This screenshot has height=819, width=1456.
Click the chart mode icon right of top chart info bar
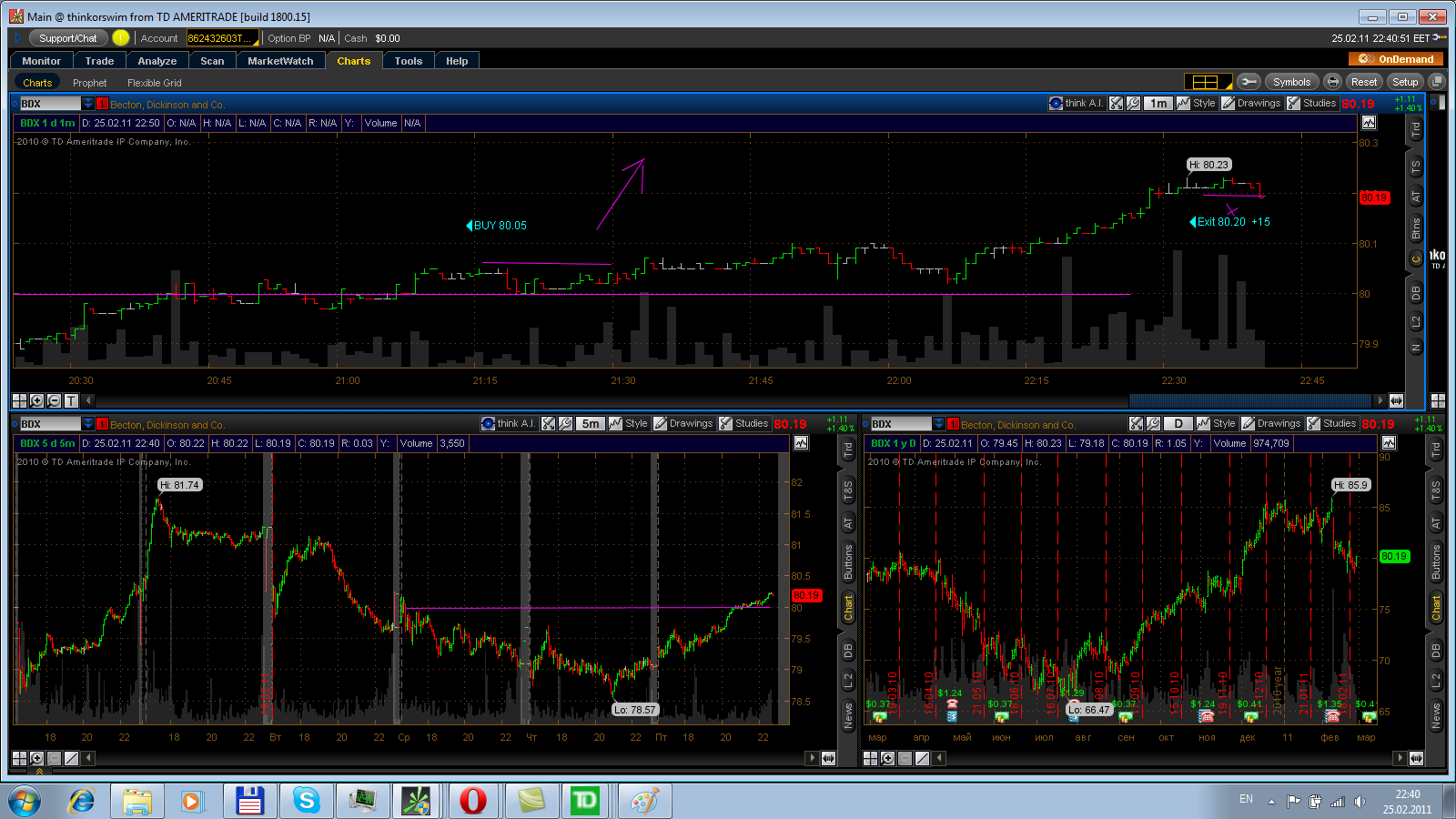[x=1369, y=123]
